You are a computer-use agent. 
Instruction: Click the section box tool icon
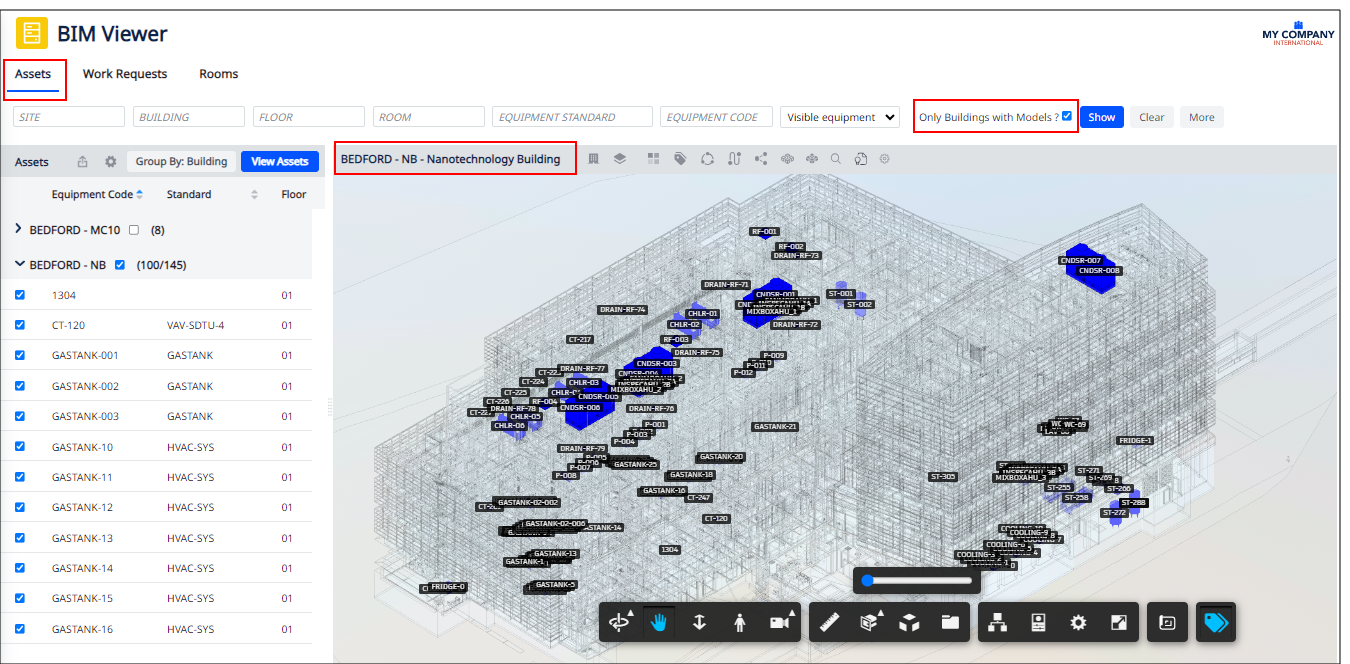pyautogui.click(x=869, y=621)
